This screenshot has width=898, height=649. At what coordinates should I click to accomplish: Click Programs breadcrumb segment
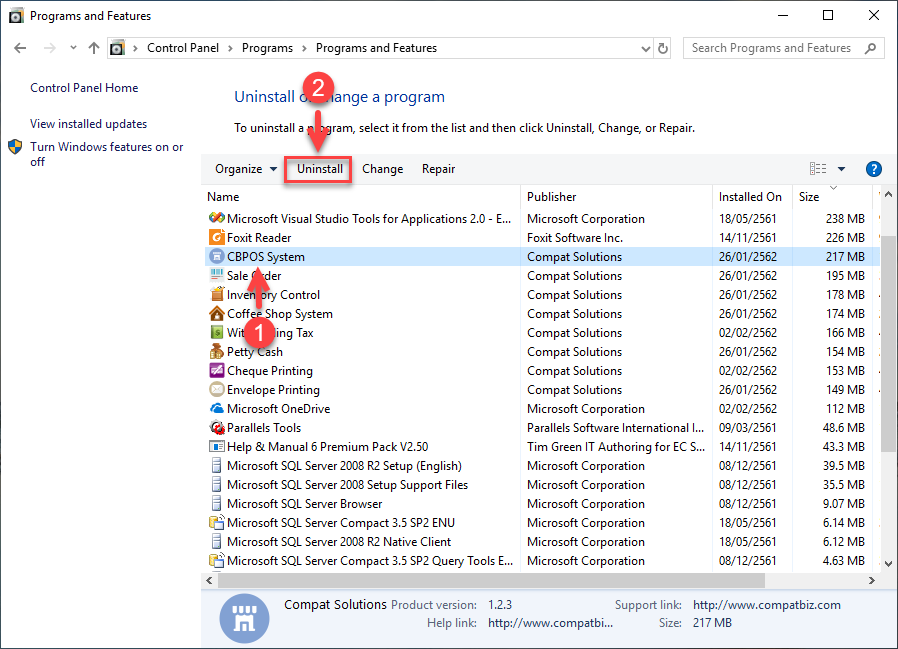pos(267,48)
